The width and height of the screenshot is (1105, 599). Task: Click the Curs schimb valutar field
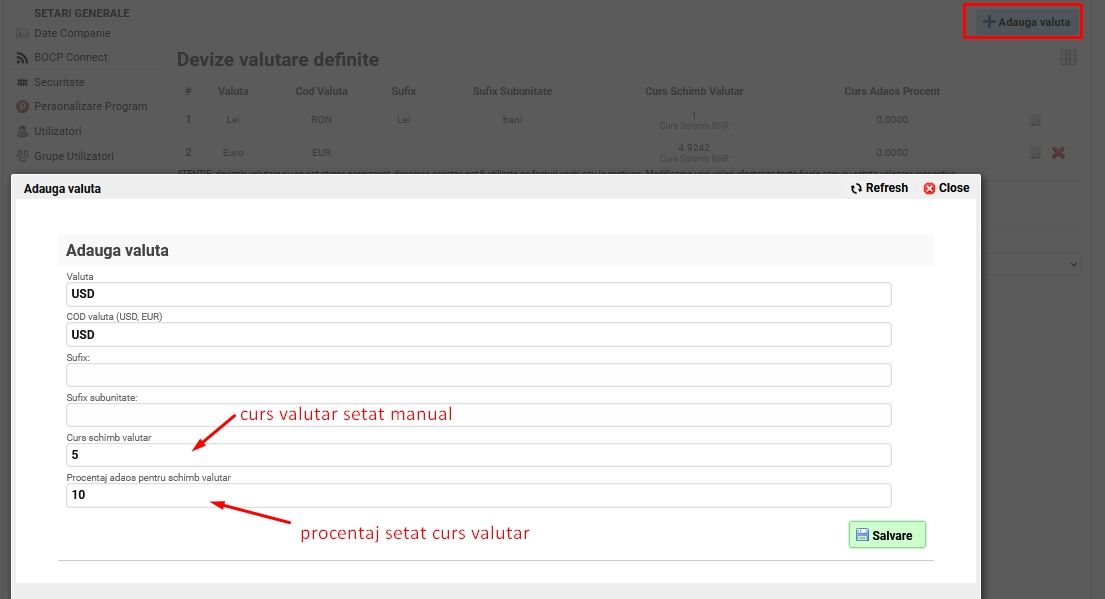(478, 455)
